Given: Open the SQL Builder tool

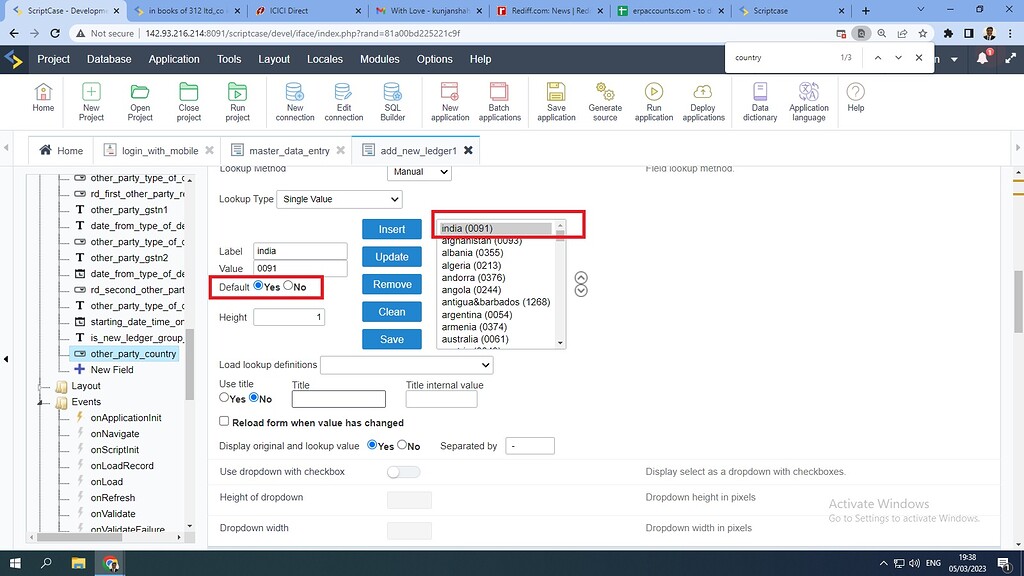Looking at the screenshot, I should click(392, 100).
